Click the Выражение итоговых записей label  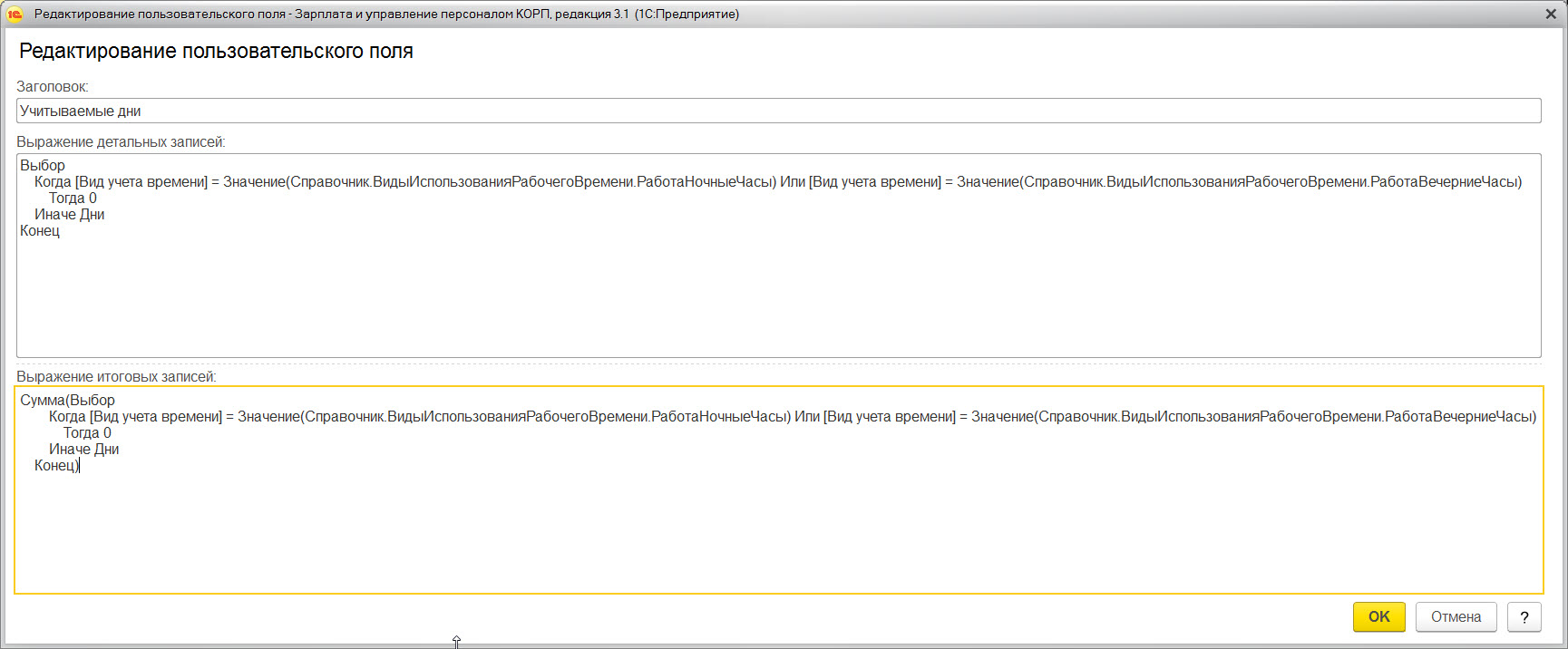click(116, 377)
